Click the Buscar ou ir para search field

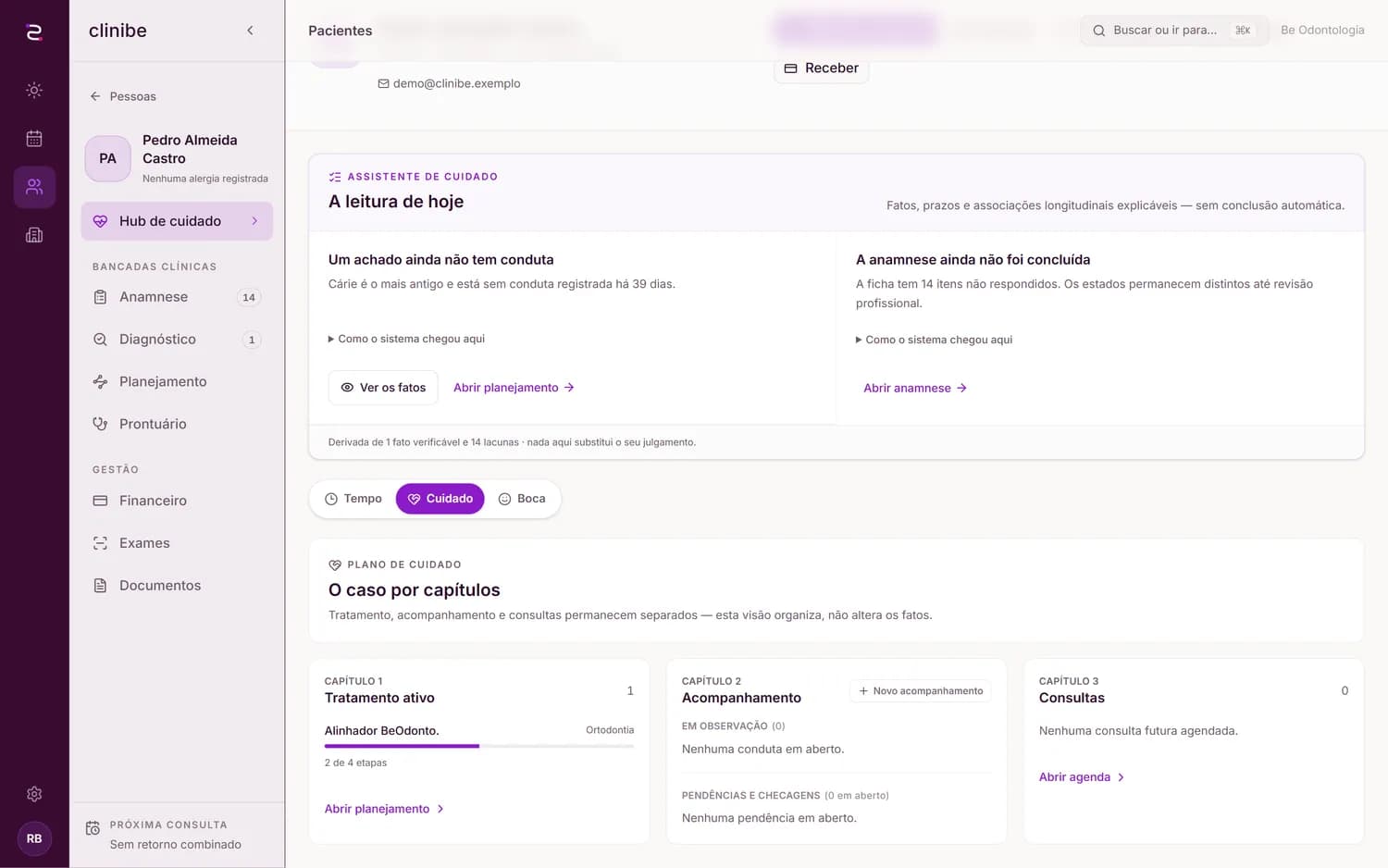click(x=1173, y=31)
